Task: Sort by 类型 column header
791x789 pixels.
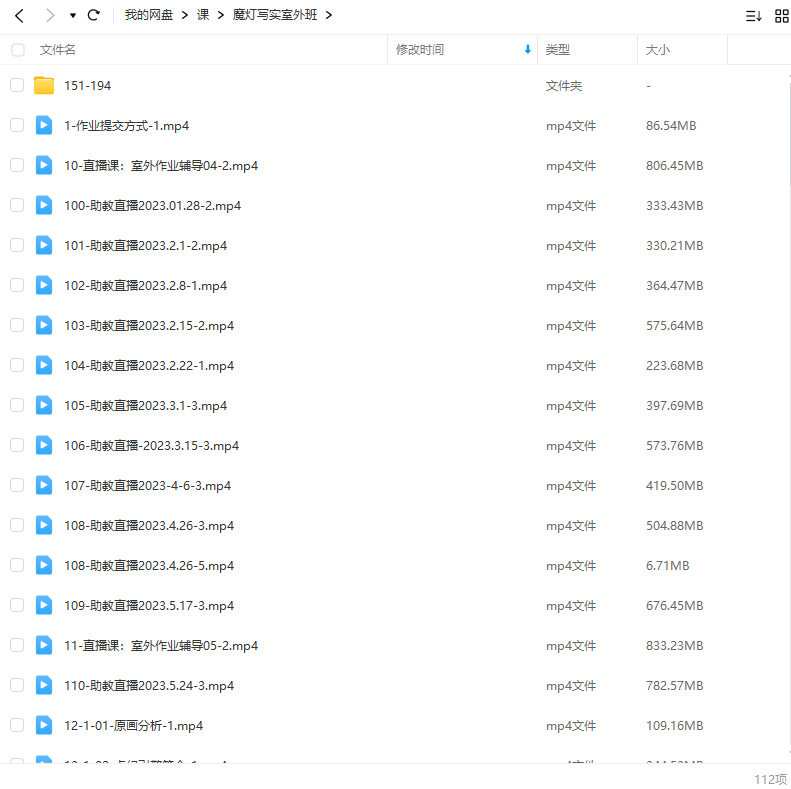Action: pyautogui.click(x=557, y=50)
